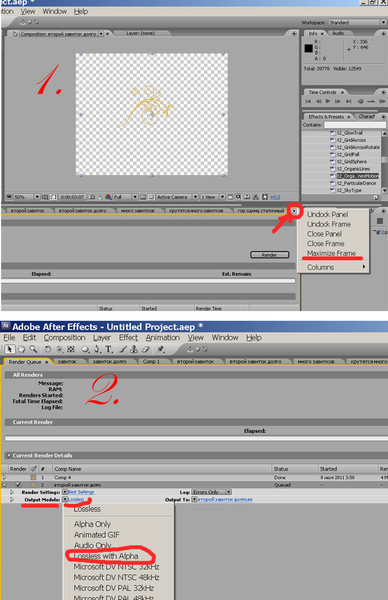The image size is (388, 600).
Task: Select the Rotation tool in lower toolbar
Action: pos(47,349)
